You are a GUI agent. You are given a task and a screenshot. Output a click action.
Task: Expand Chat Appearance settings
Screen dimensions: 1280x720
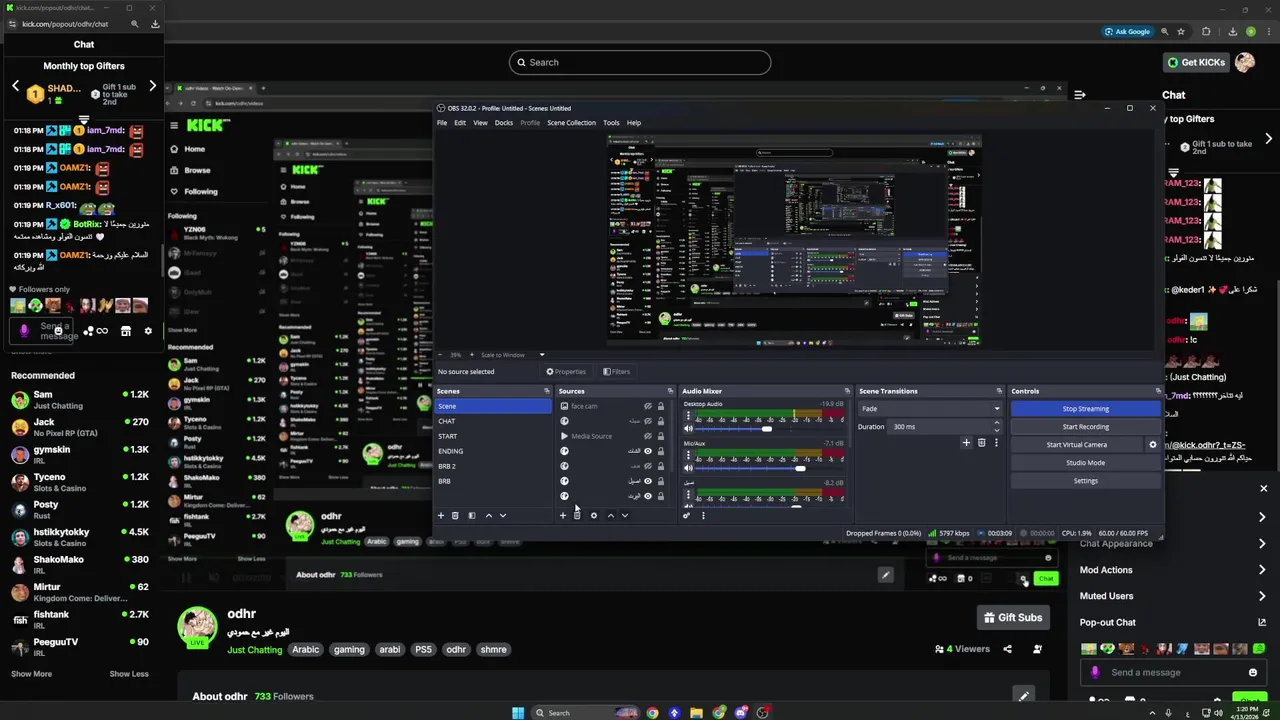(1172, 544)
